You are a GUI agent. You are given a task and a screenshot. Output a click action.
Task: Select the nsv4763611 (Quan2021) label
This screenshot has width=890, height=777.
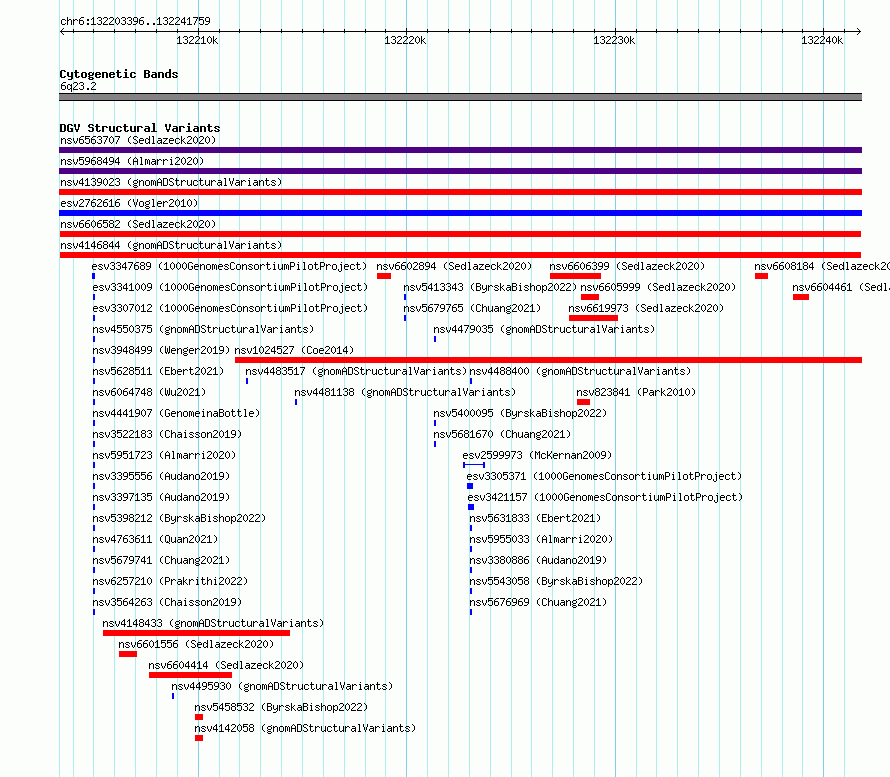pyautogui.click(x=155, y=539)
